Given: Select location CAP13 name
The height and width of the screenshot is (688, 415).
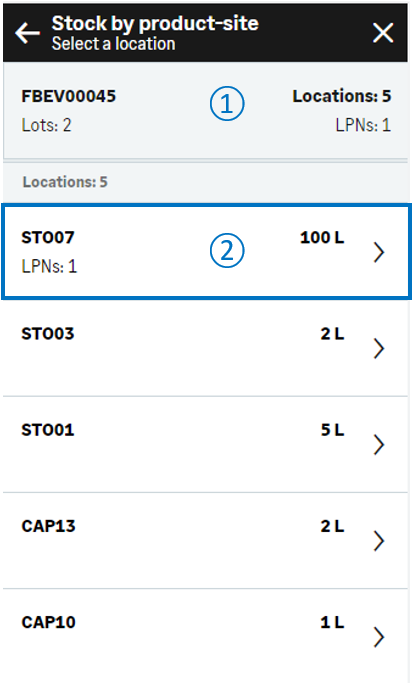Looking at the screenshot, I should point(48,526).
